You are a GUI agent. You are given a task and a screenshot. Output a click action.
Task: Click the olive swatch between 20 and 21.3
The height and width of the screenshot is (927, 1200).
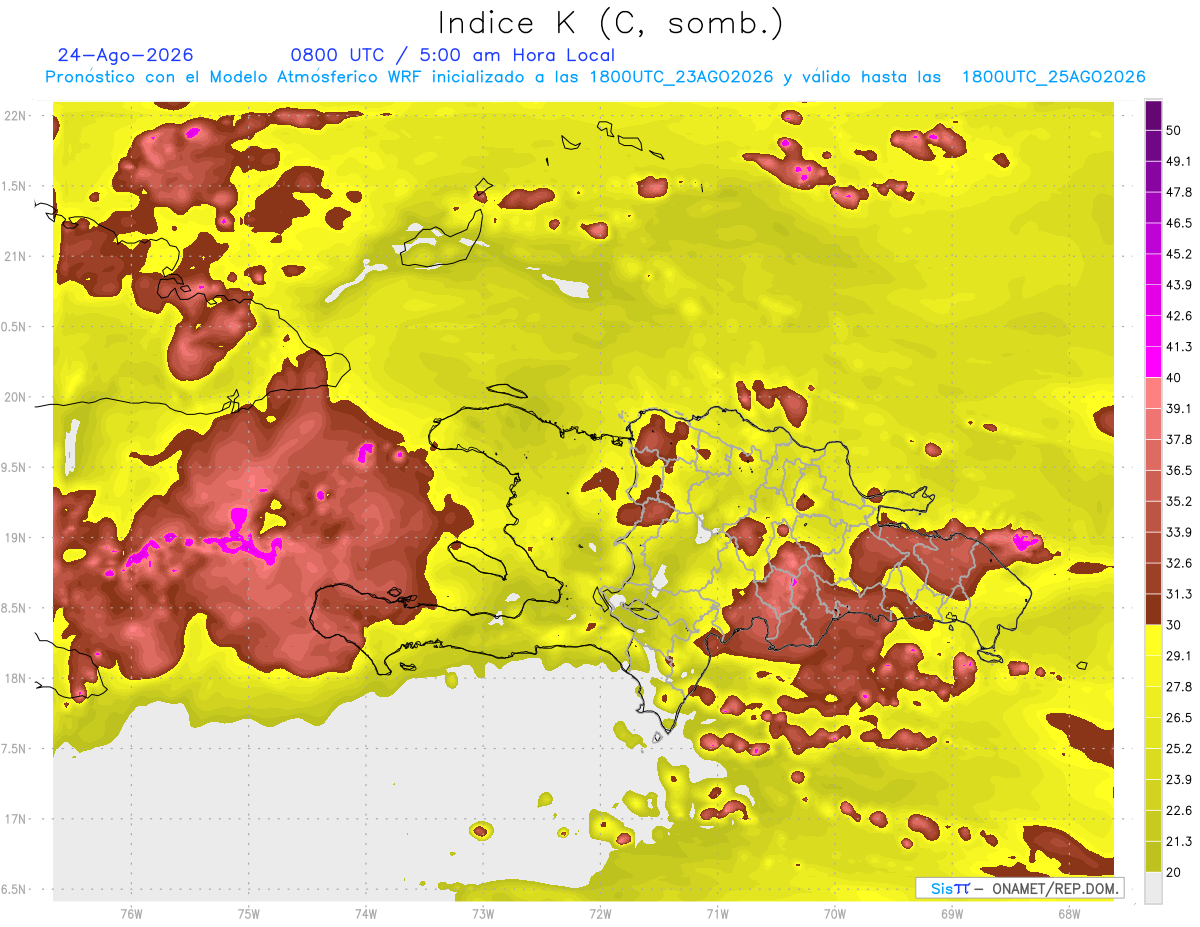[1153, 856]
